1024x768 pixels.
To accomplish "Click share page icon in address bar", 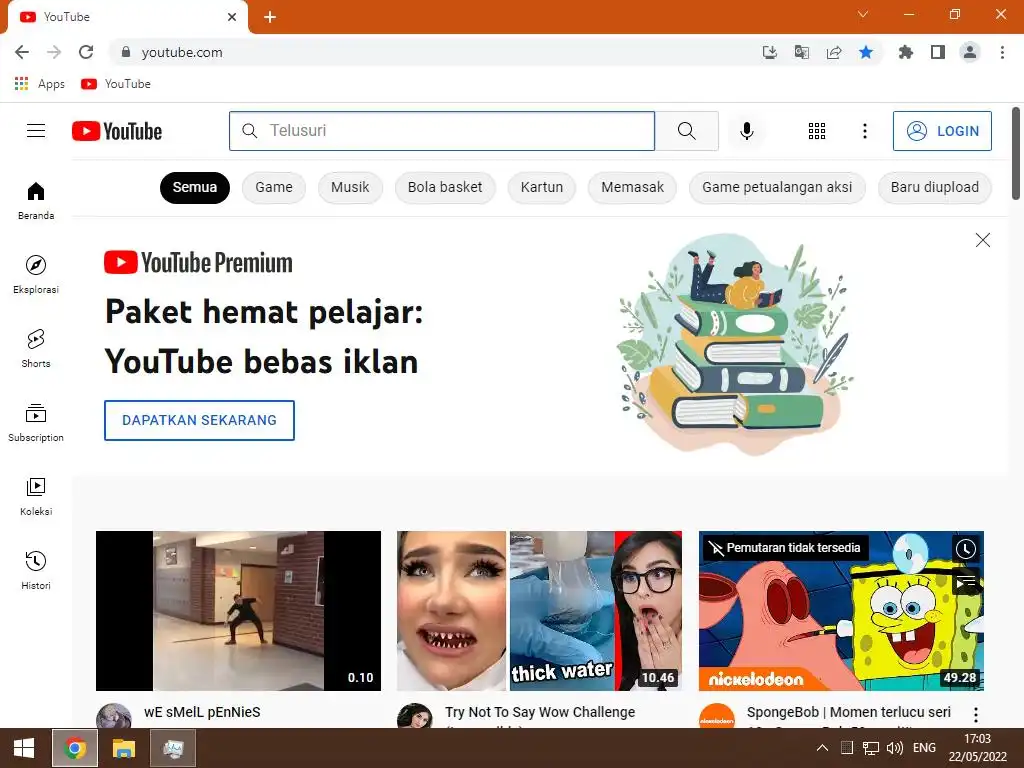I will click(834, 52).
